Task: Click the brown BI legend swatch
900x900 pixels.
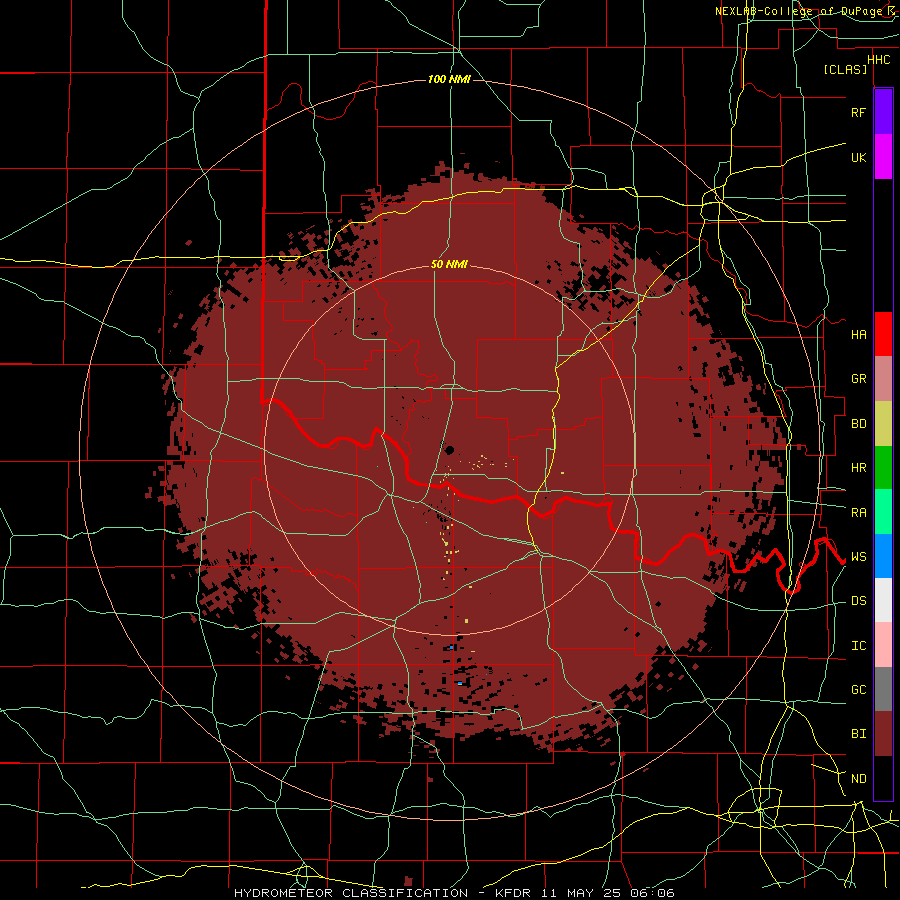Action: (x=883, y=734)
